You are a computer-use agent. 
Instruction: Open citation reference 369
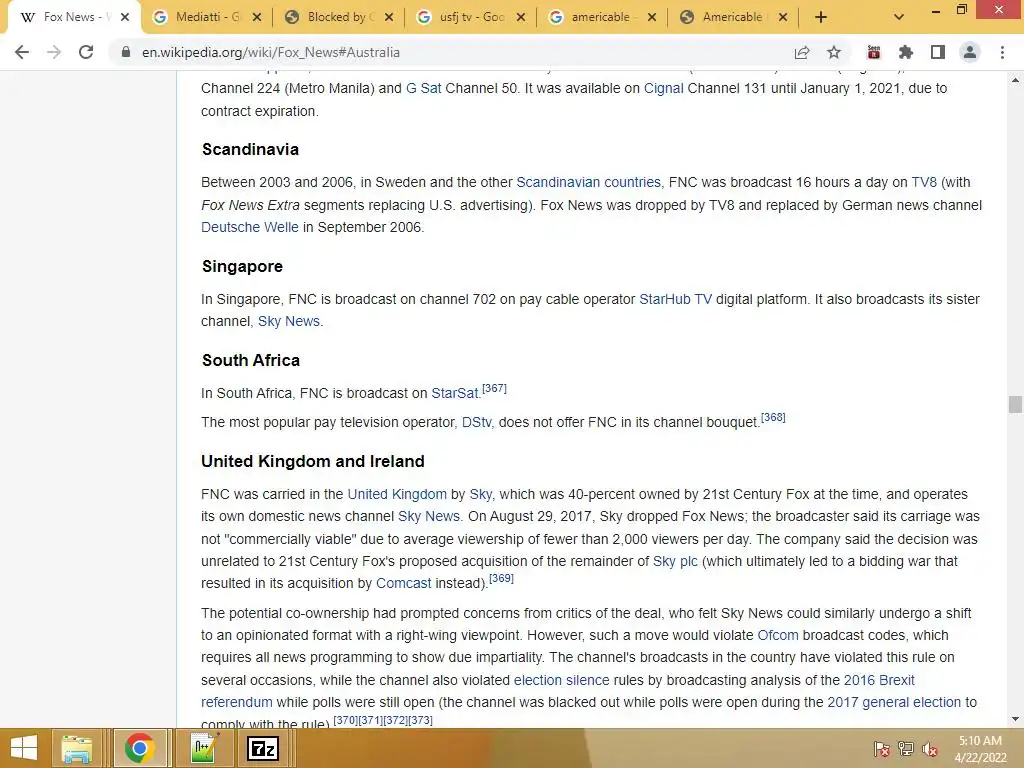click(502, 578)
